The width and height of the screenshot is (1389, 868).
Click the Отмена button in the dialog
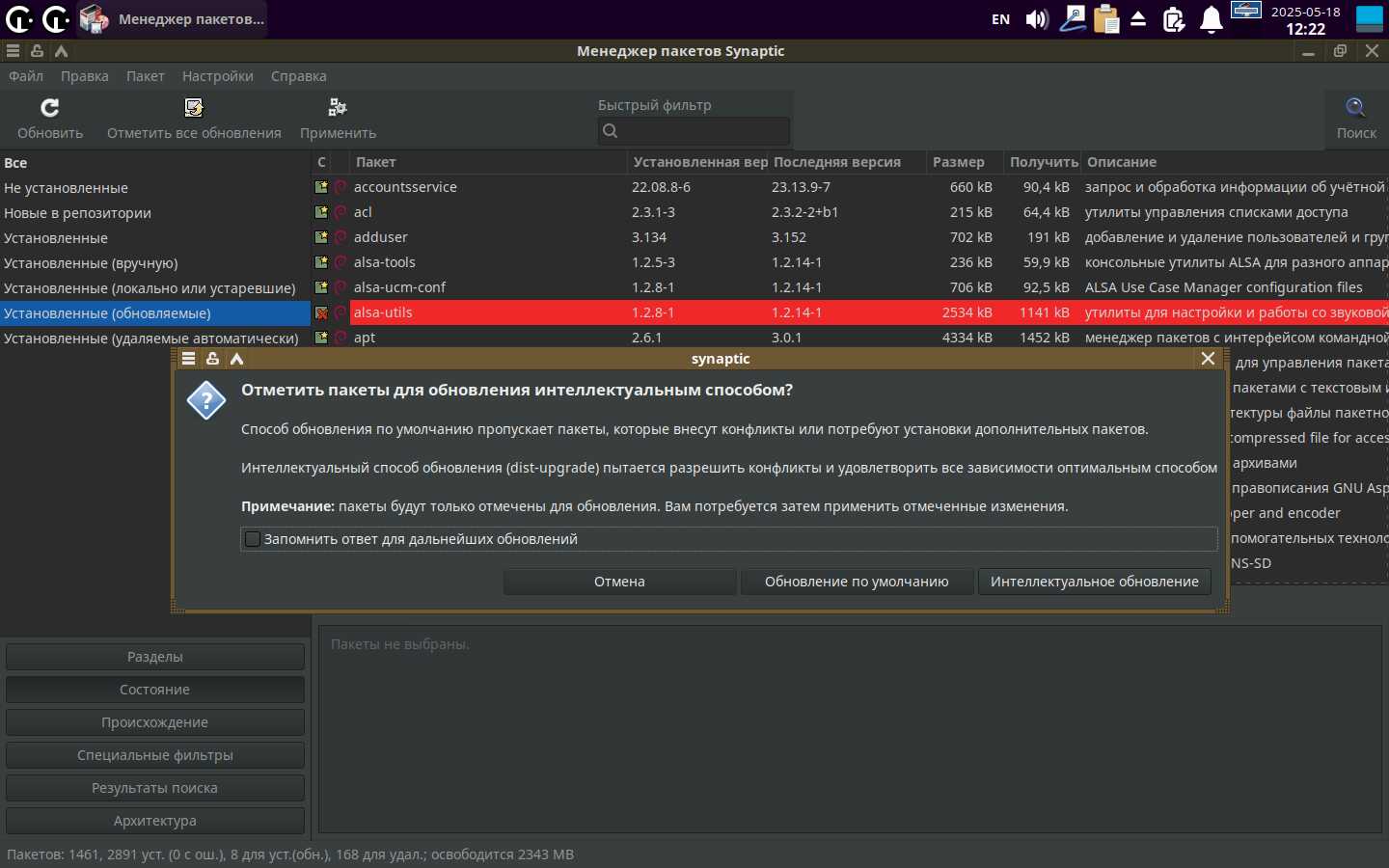click(619, 582)
